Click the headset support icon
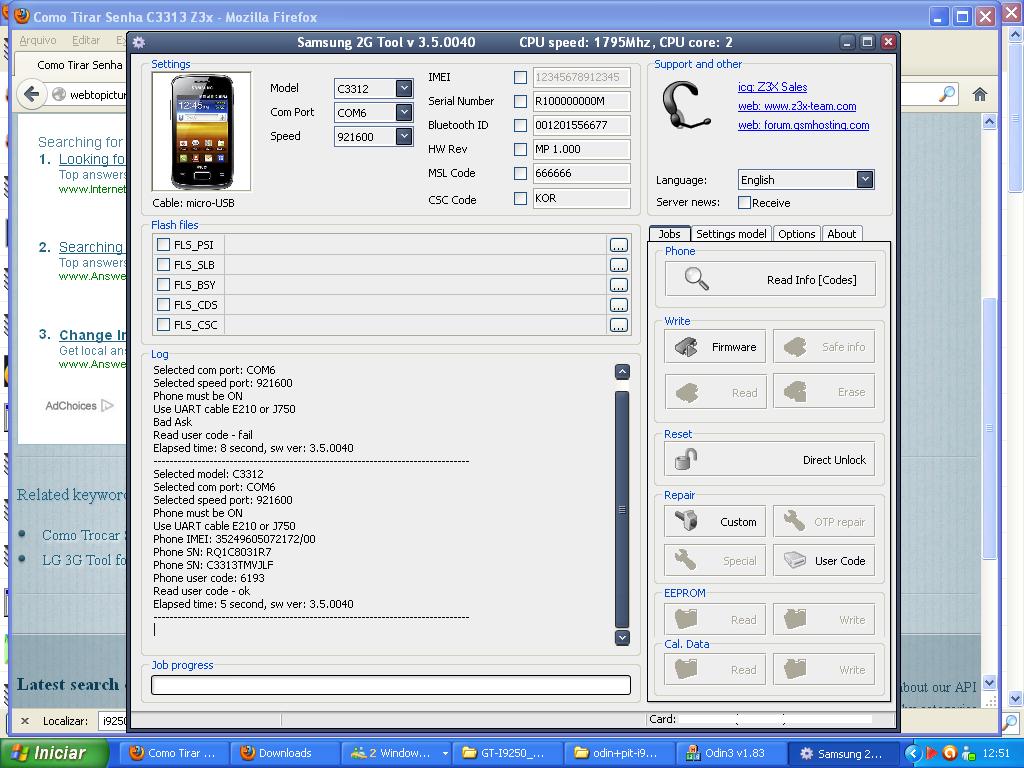 click(x=685, y=105)
